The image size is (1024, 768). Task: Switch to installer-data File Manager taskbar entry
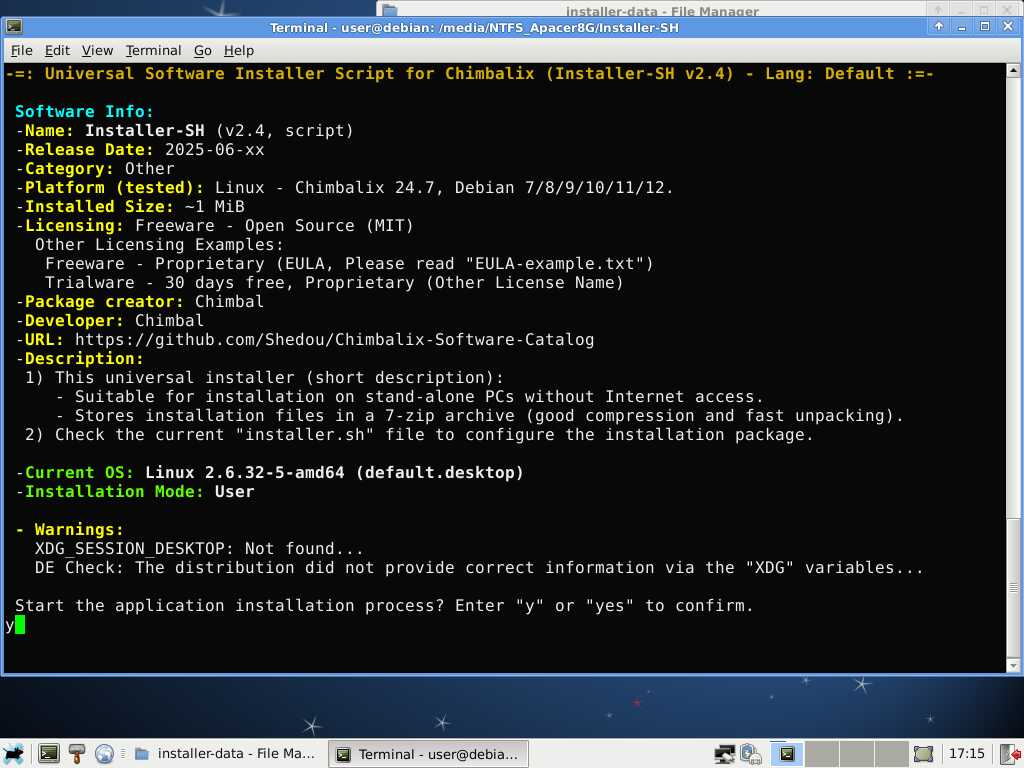[226, 754]
